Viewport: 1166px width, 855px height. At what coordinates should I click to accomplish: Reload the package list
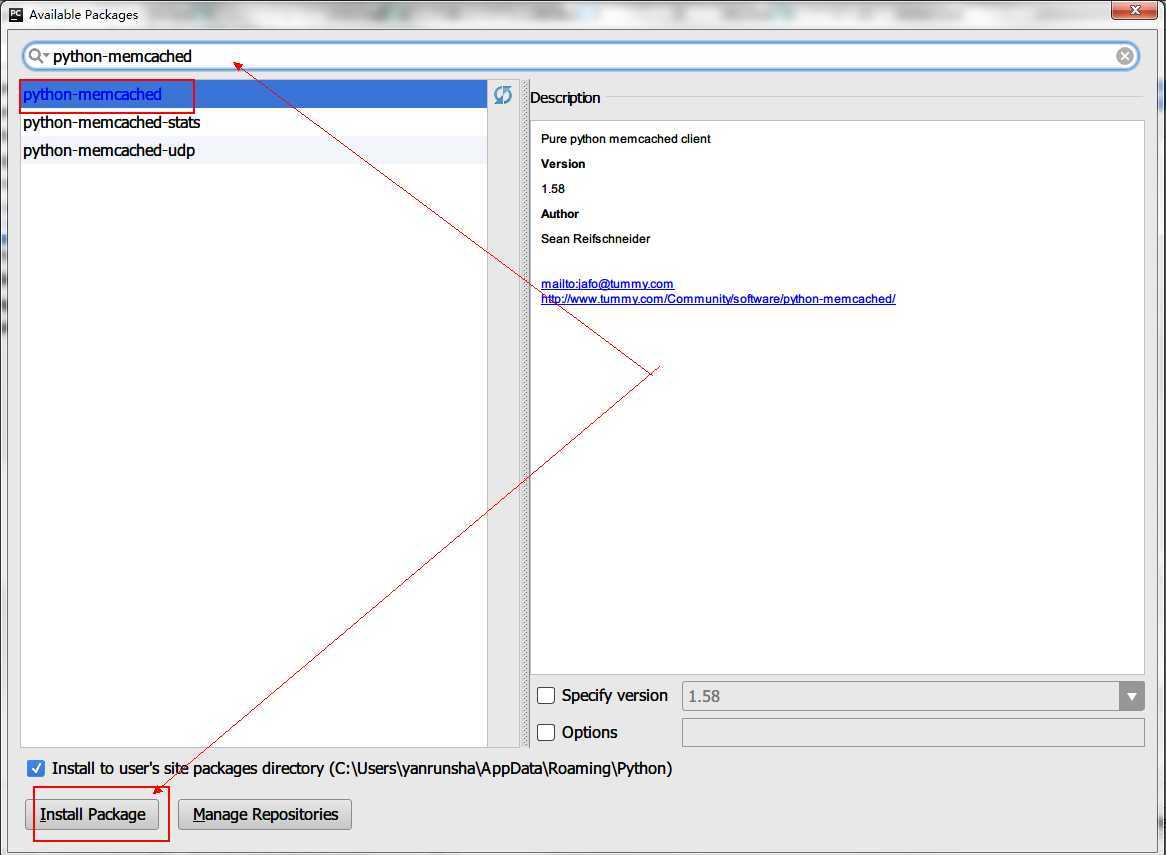[x=503, y=94]
